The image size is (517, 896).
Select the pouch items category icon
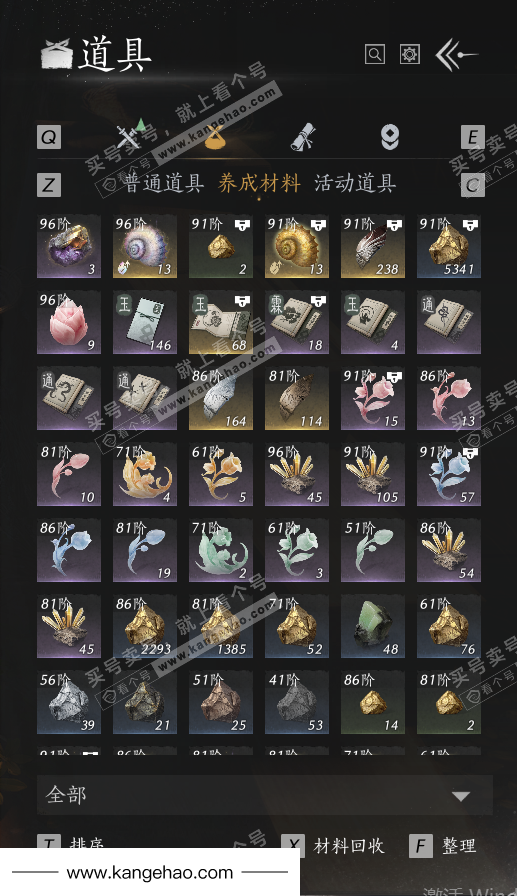pos(215,137)
